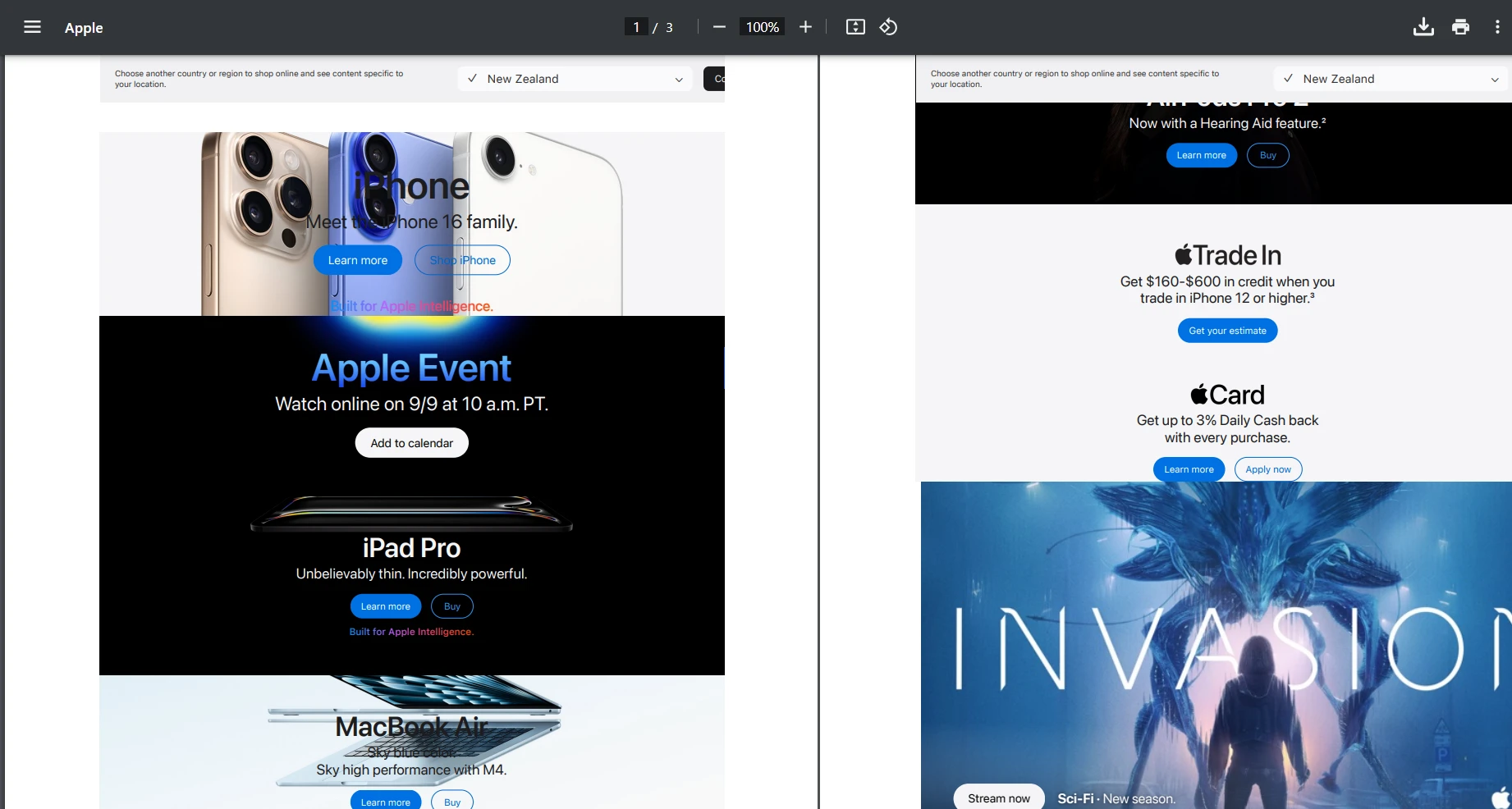Click the zoom in plus icon
The height and width of the screenshot is (809, 1512).
click(x=805, y=27)
